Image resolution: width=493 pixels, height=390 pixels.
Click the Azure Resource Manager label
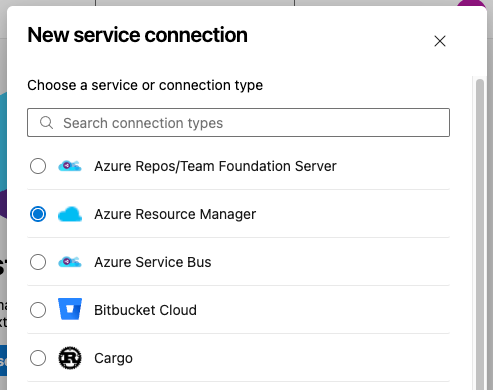[175, 214]
